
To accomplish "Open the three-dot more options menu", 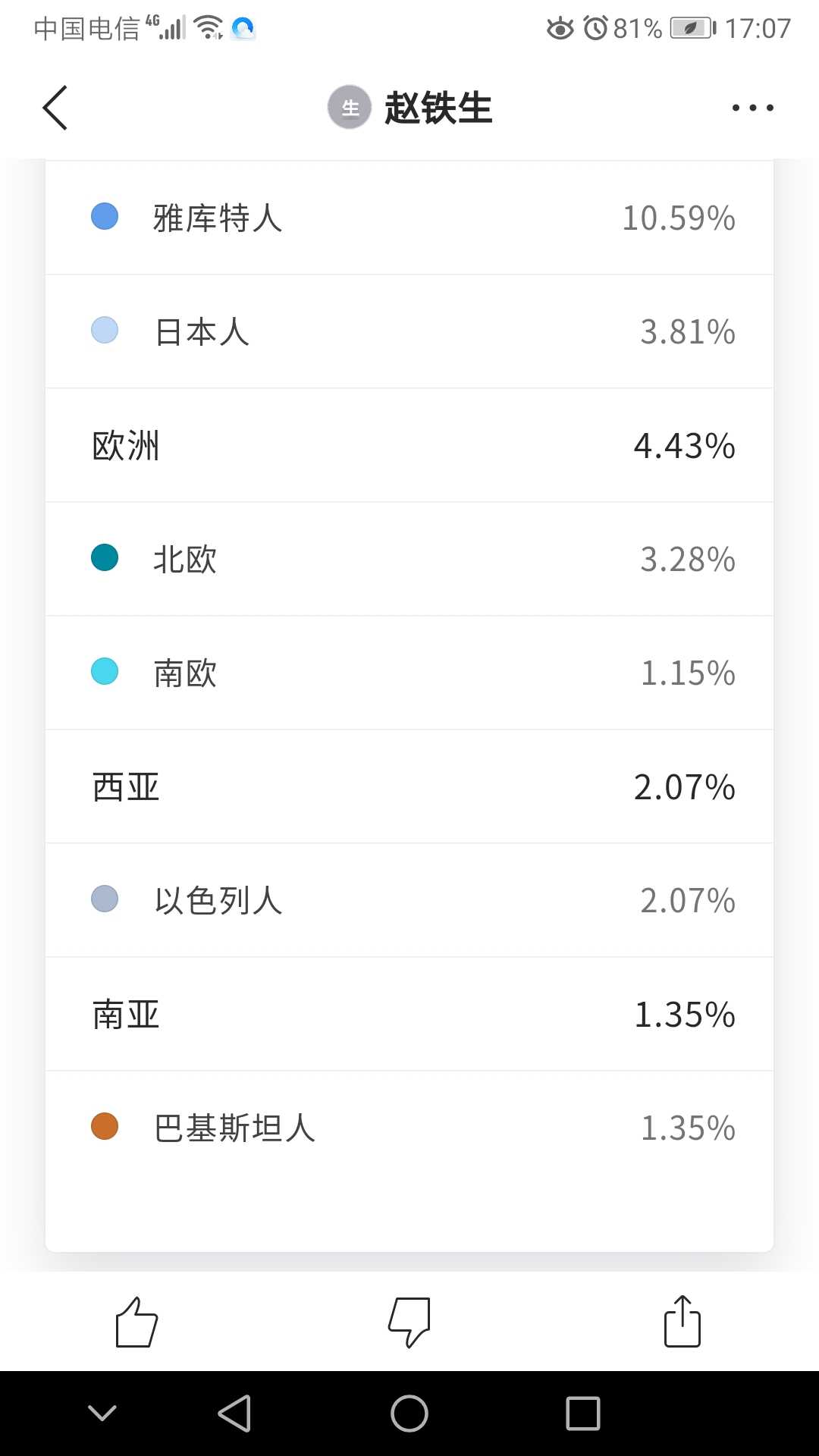I will tap(752, 108).
